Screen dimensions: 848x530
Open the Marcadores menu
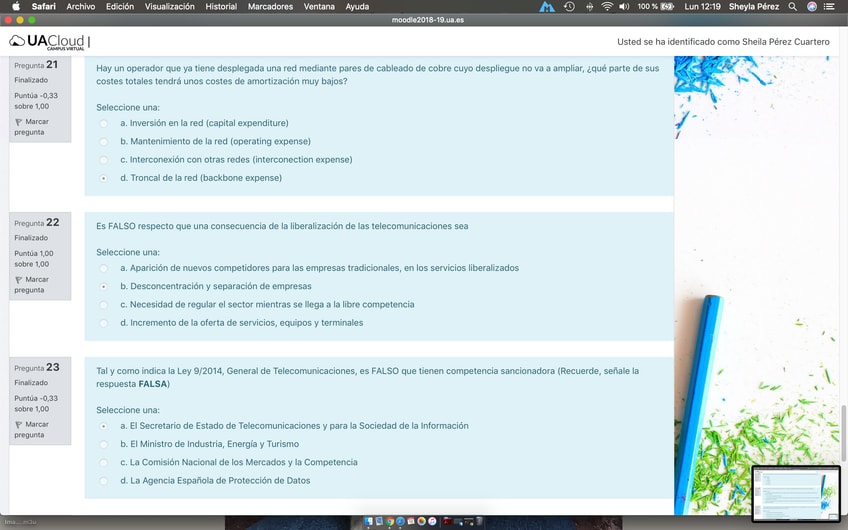point(270,6)
